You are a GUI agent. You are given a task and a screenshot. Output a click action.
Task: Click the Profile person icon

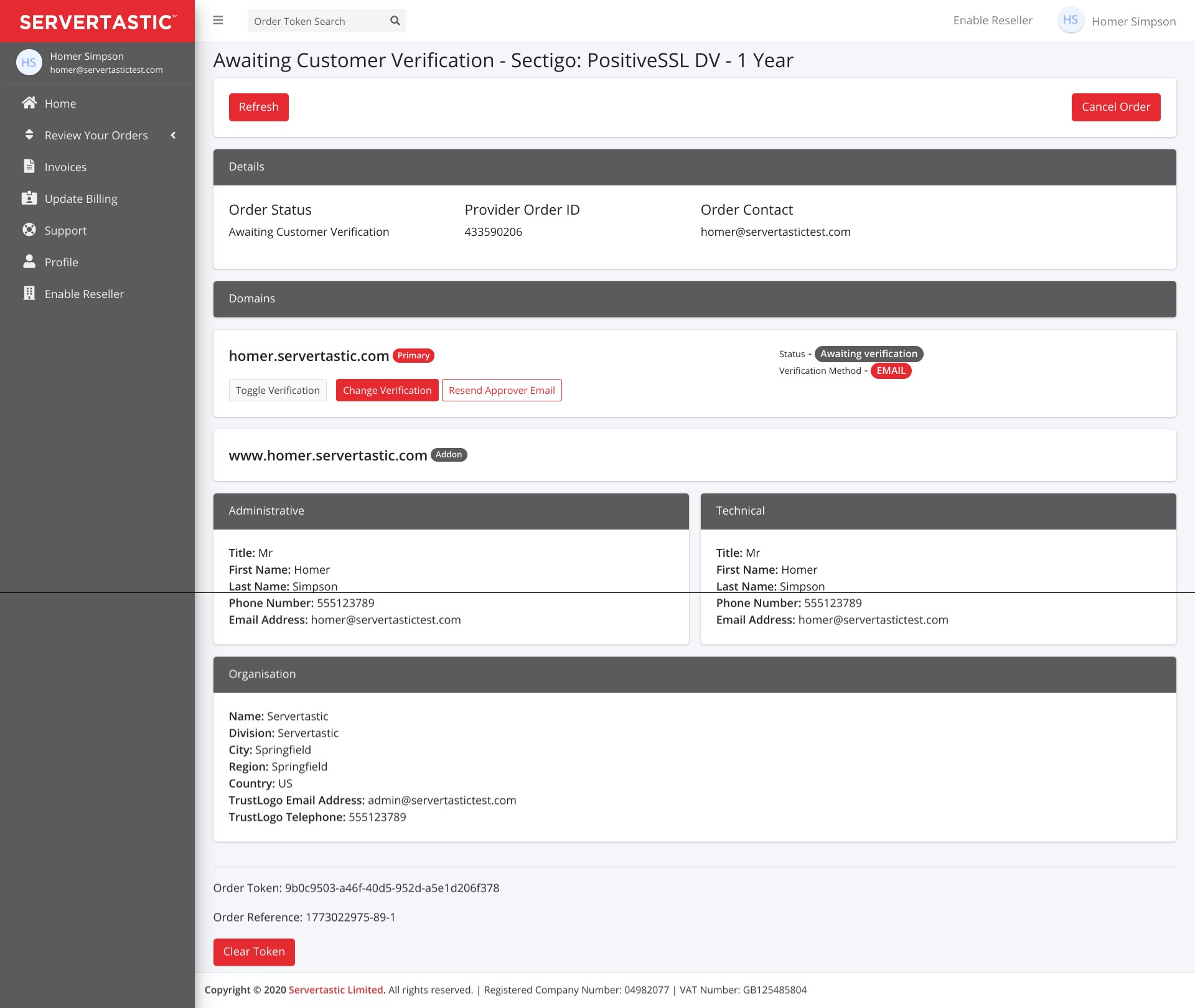(29, 262)
